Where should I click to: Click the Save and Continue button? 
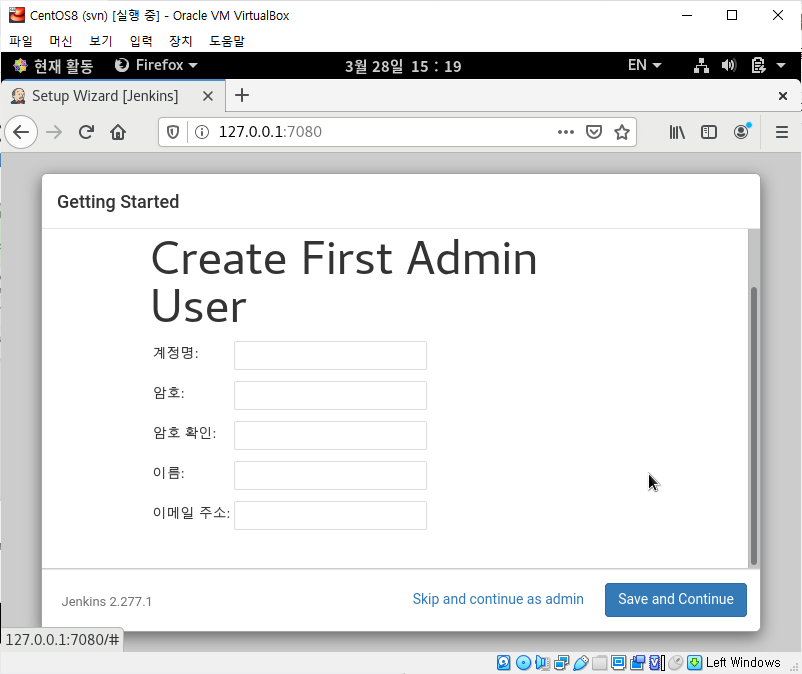pos(676,599)
